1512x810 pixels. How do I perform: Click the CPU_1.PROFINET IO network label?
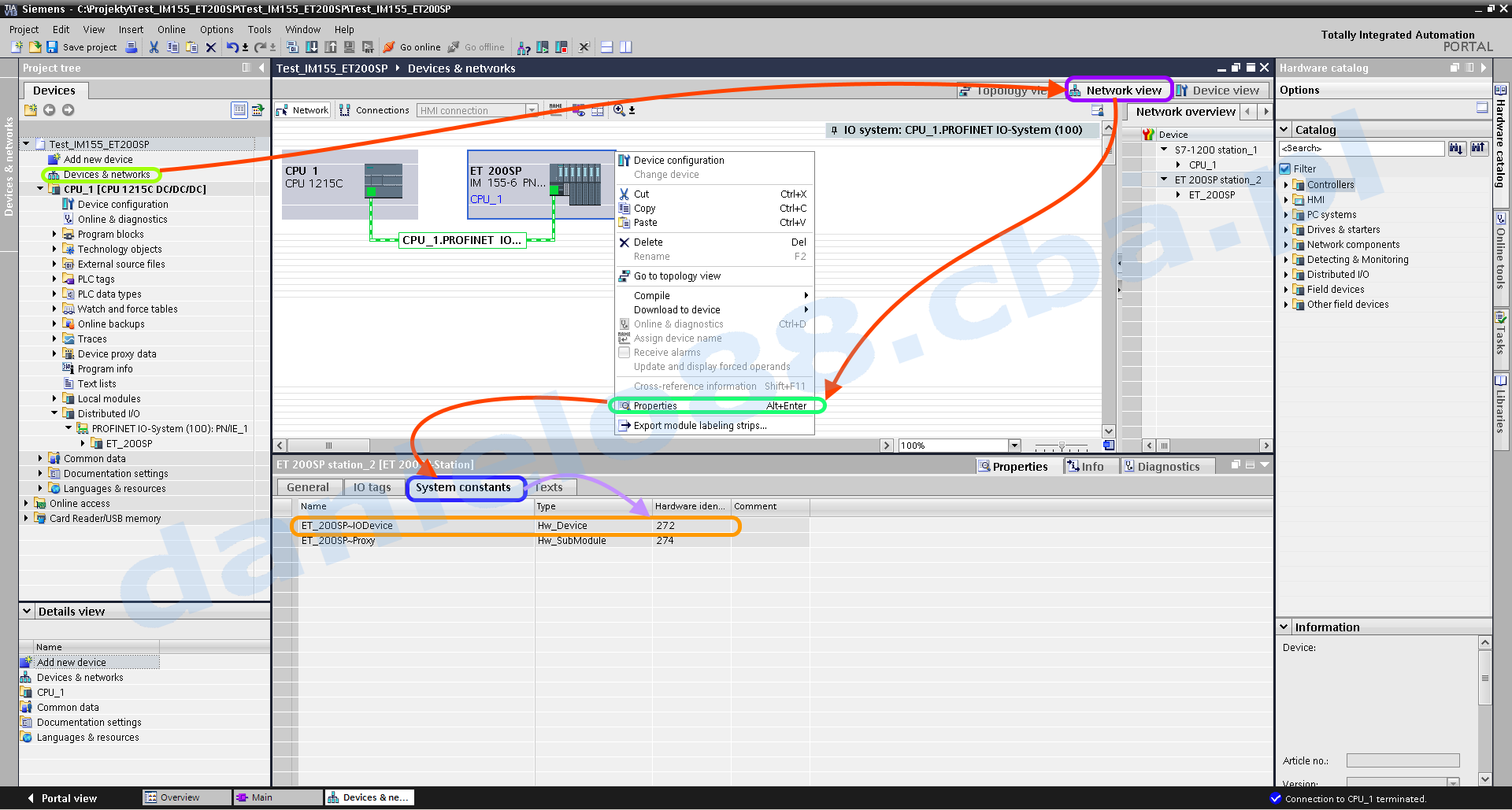point(462,241)
